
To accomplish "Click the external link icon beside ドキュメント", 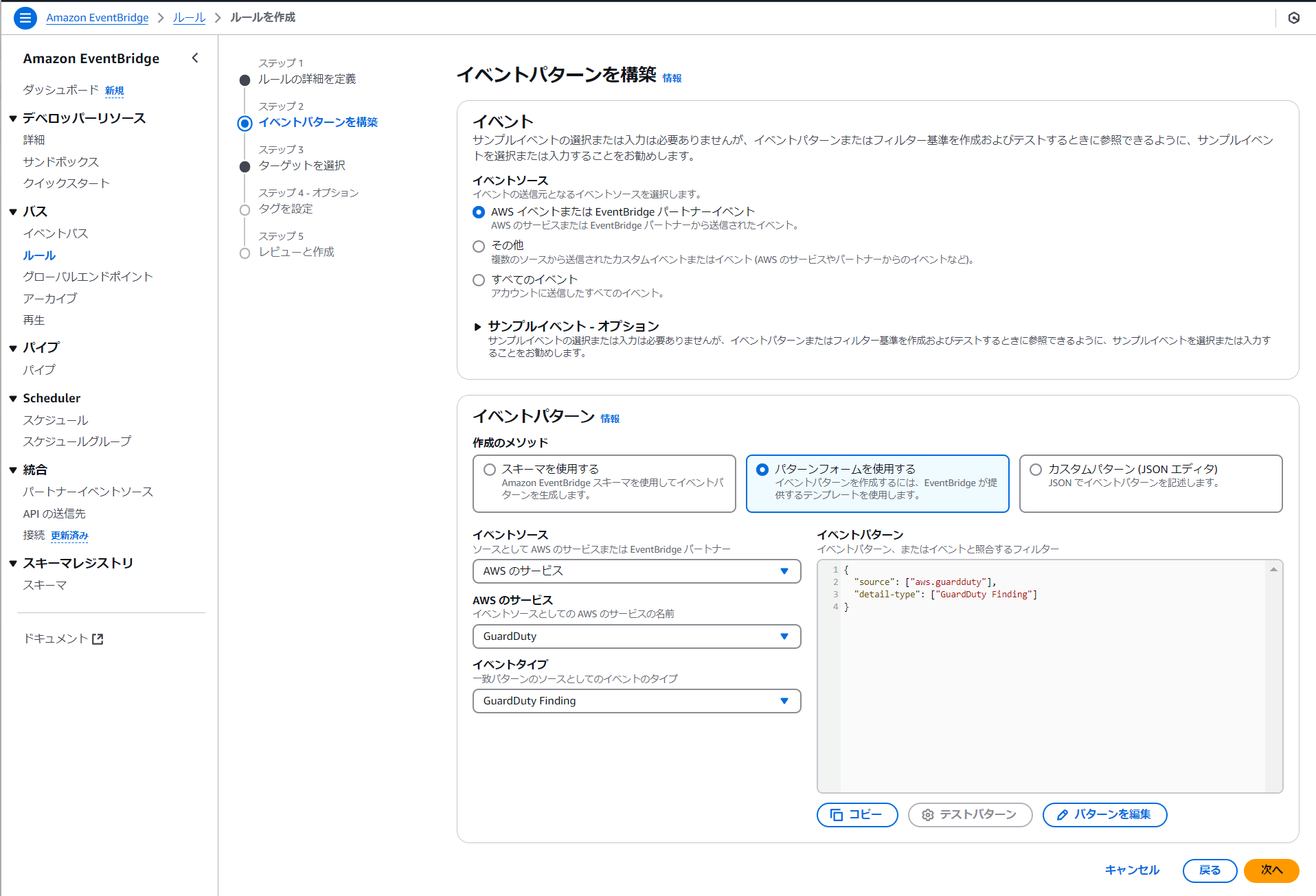I will pyautogui.click(x=98, y=639).
